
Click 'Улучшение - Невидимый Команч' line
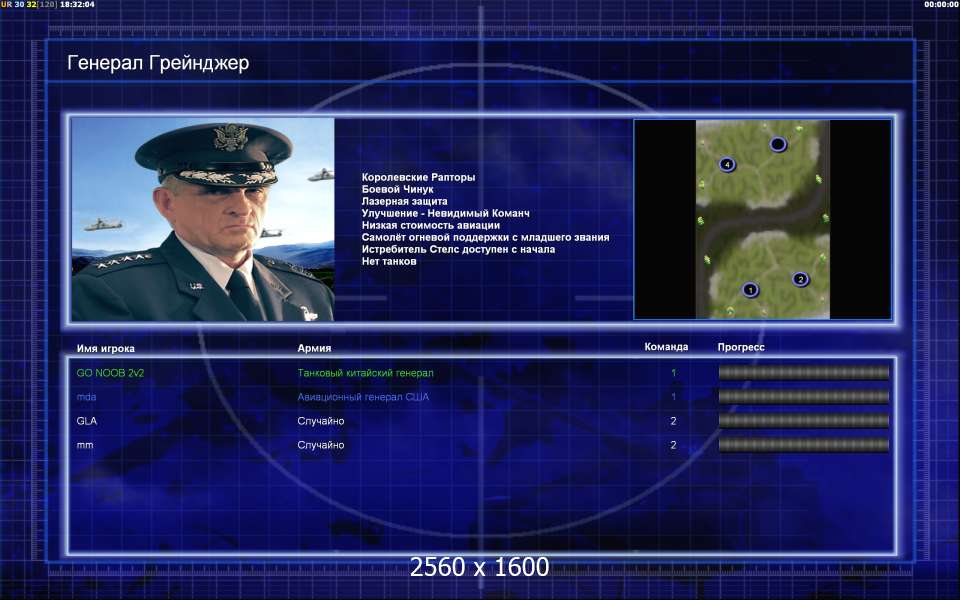pyautogui.click(x=446, y=213)
